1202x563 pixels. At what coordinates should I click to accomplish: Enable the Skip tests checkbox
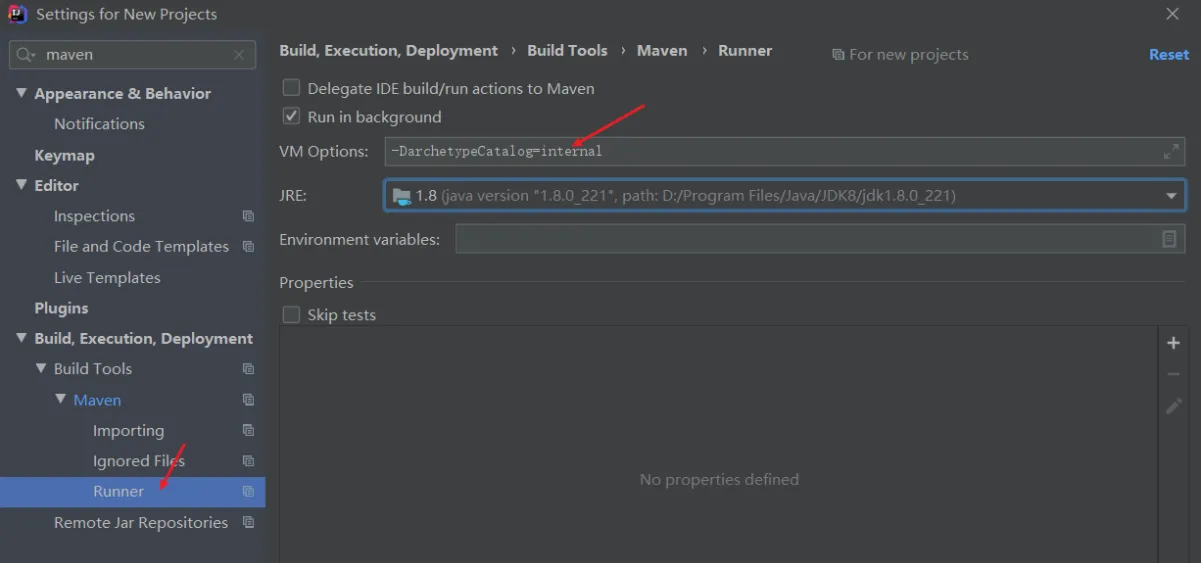pos(291,314)
